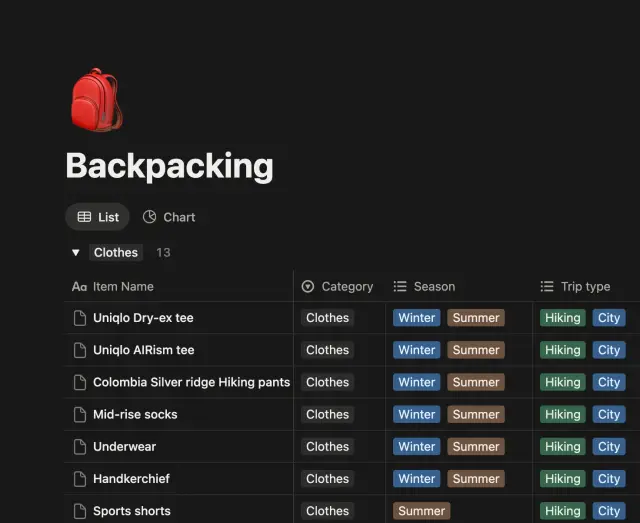640x523 pixels.
Task: Click page icon beside Uniqlo Dry-ex tee
Action: [80, 318]
